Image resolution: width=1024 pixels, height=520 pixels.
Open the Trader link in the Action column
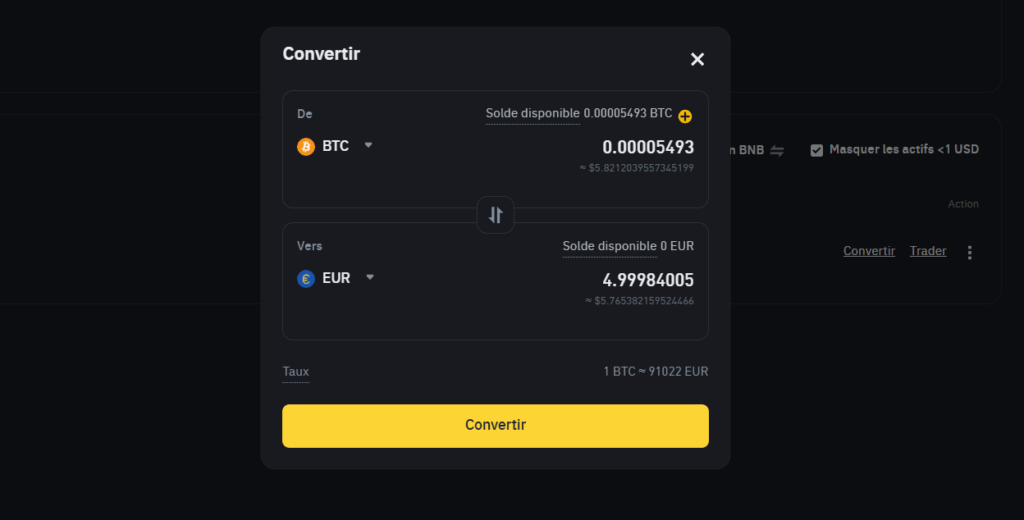click(927, 251)
